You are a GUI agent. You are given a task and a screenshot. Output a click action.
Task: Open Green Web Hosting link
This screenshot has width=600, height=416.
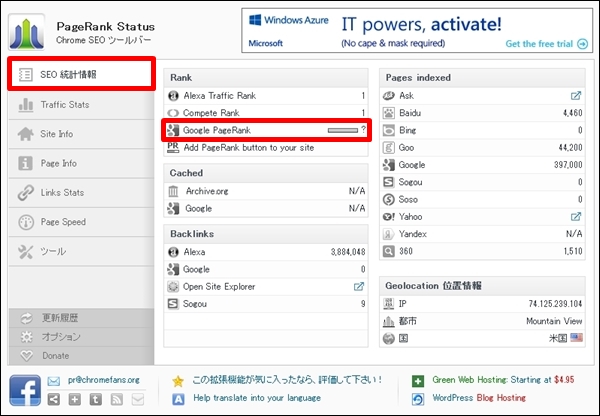click(x=503, y=380)
